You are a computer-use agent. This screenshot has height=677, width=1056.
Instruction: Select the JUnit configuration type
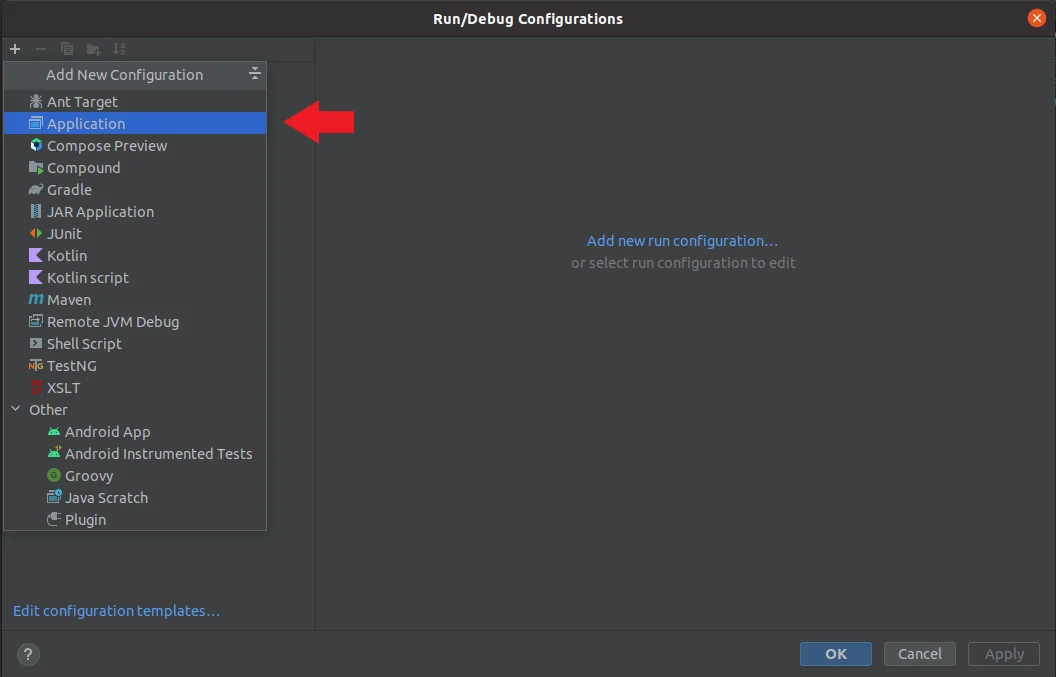135,234
